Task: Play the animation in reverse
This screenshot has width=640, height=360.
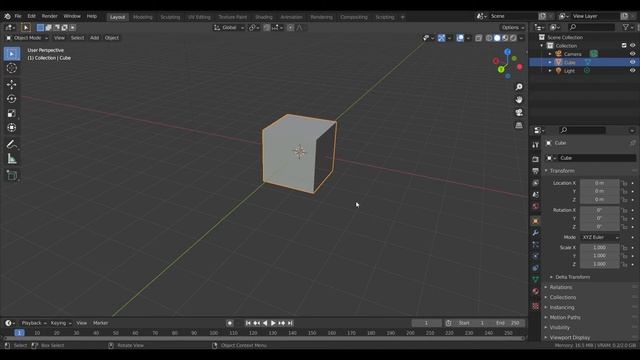Action: click(x=265, y=323)
